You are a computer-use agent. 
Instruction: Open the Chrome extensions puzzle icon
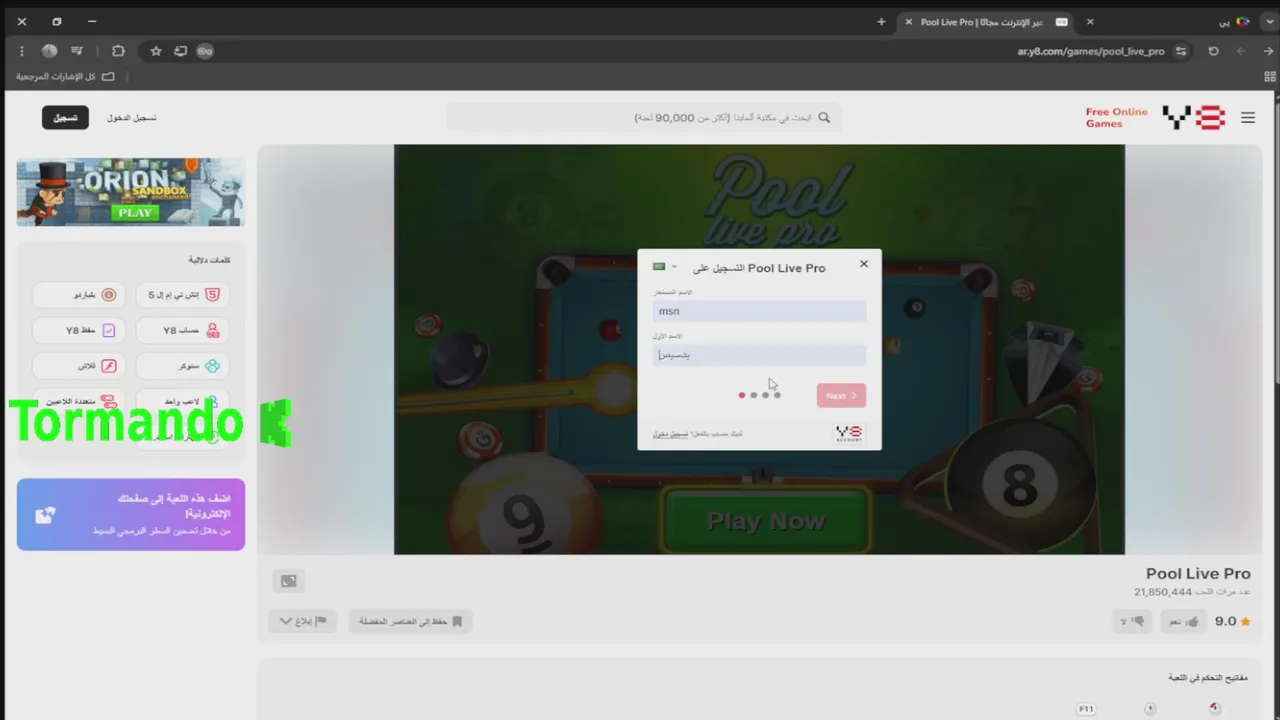[118, 51]
